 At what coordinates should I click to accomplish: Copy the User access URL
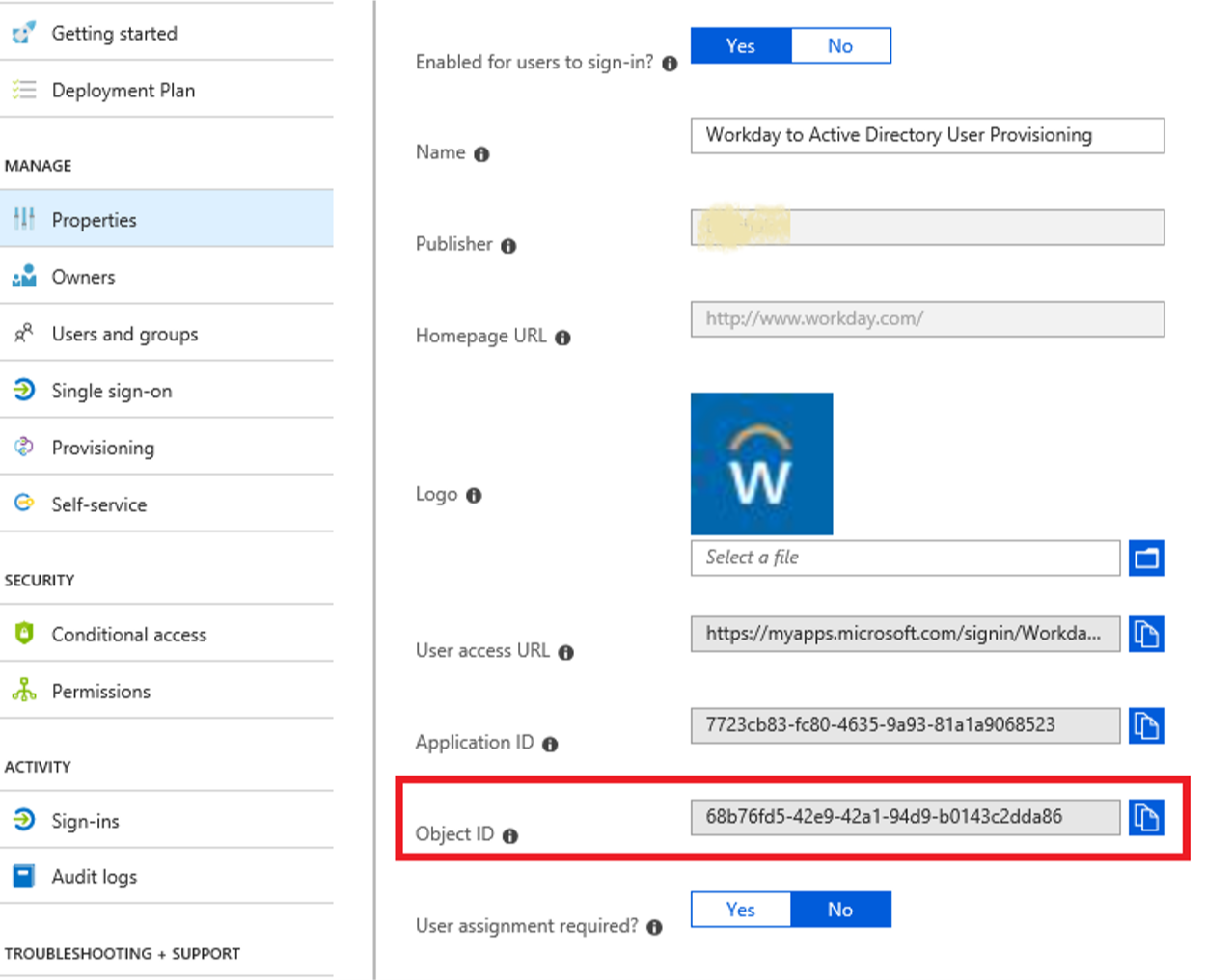(1146, 634)
